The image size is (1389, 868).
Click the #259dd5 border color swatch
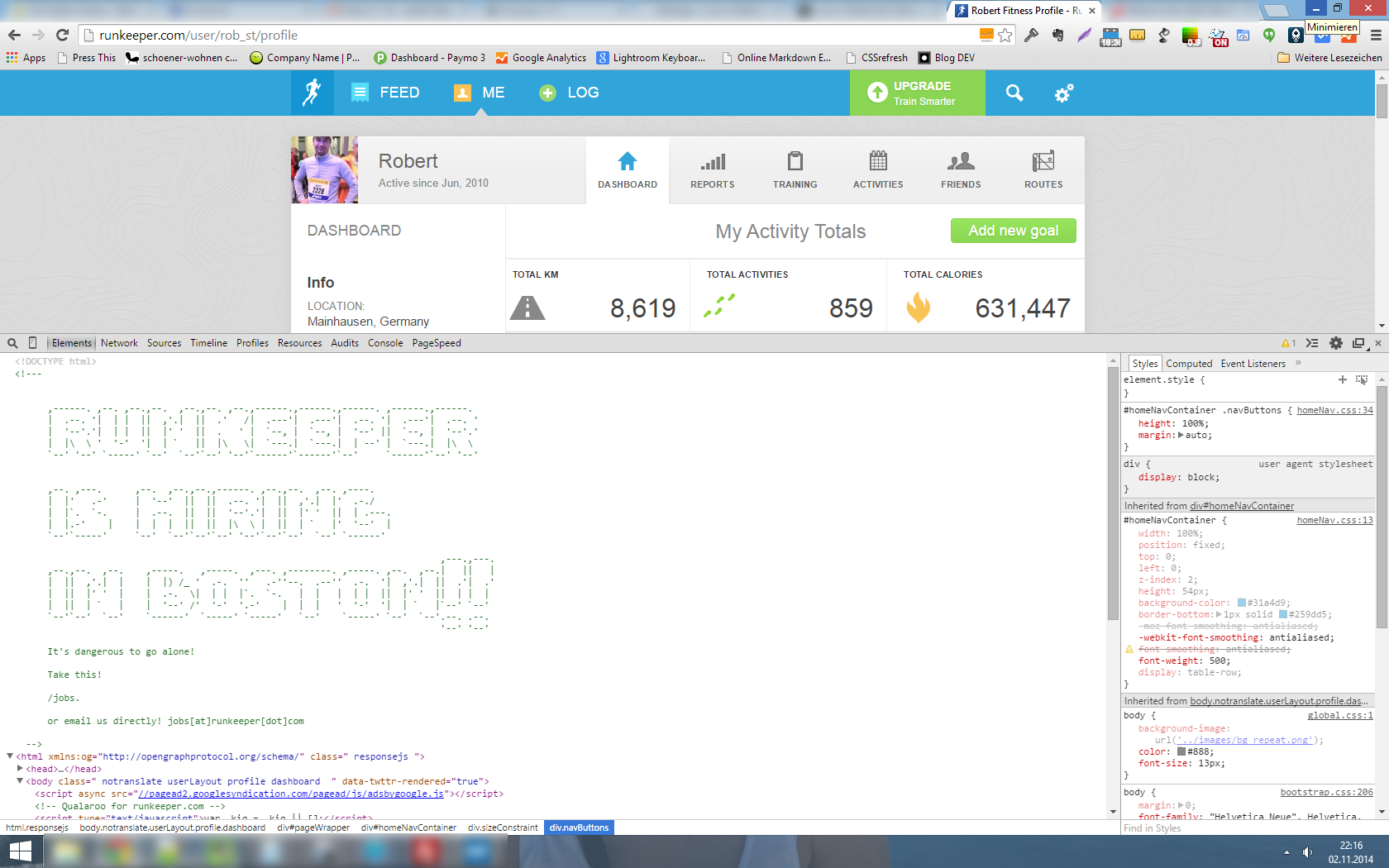click(x=1283, y=614)
